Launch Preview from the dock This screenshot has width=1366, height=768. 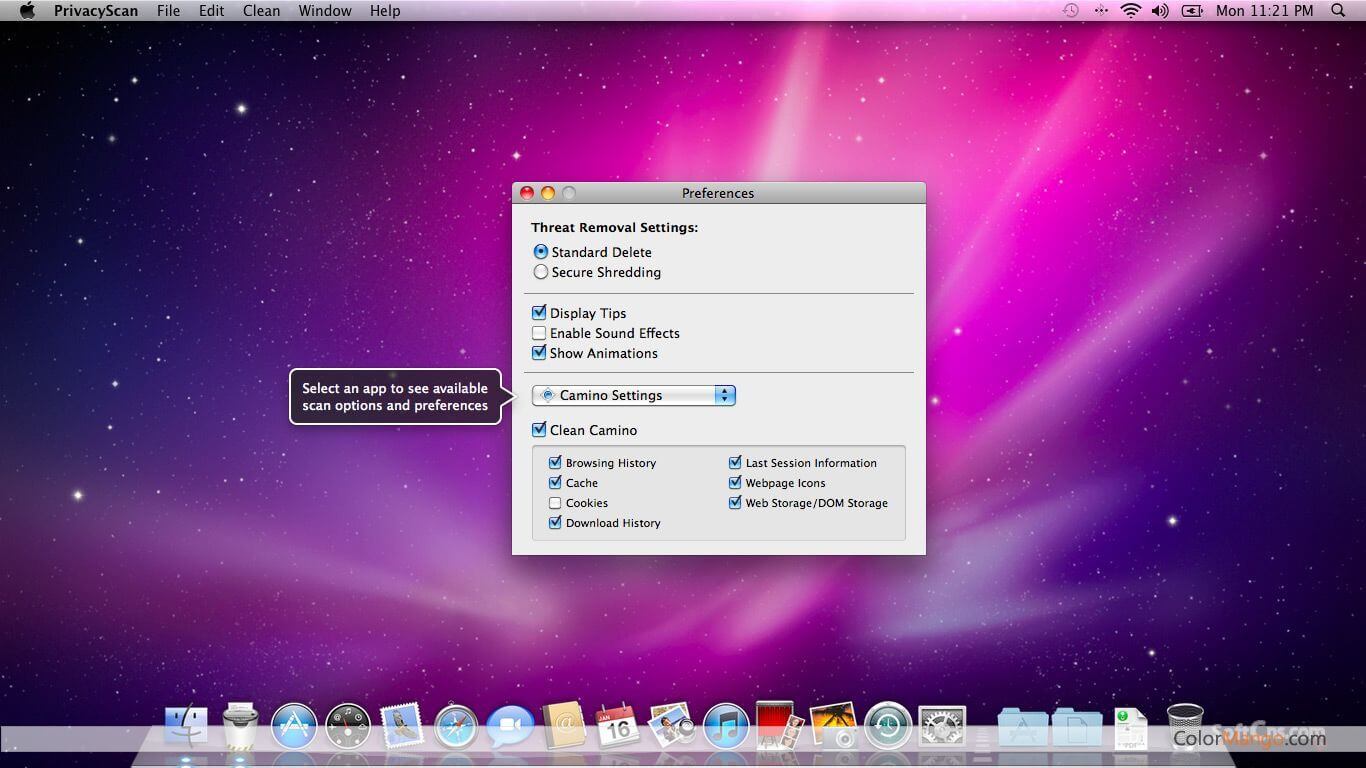point(672,727)
